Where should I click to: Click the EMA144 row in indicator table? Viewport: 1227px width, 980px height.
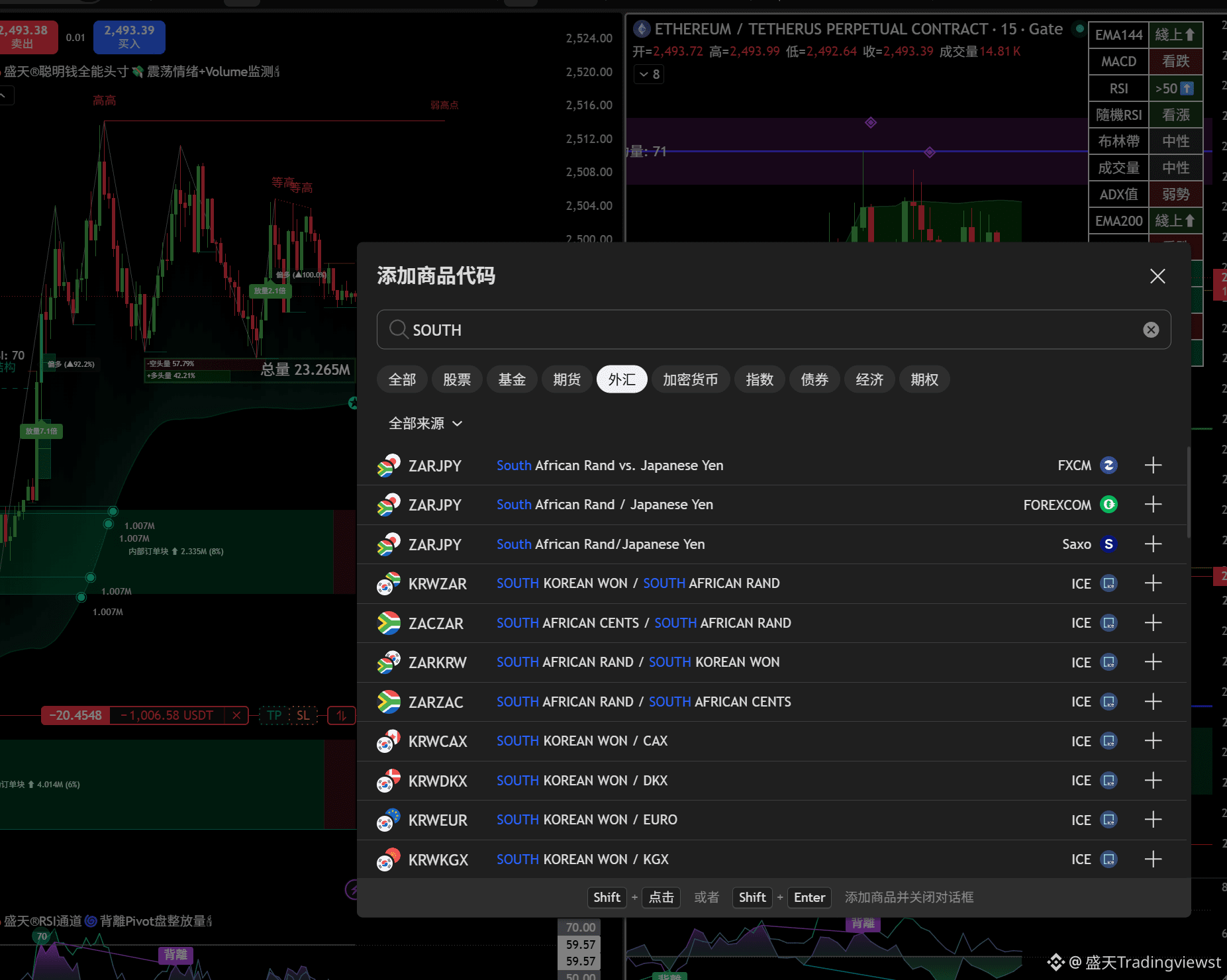click(1146, 35)
